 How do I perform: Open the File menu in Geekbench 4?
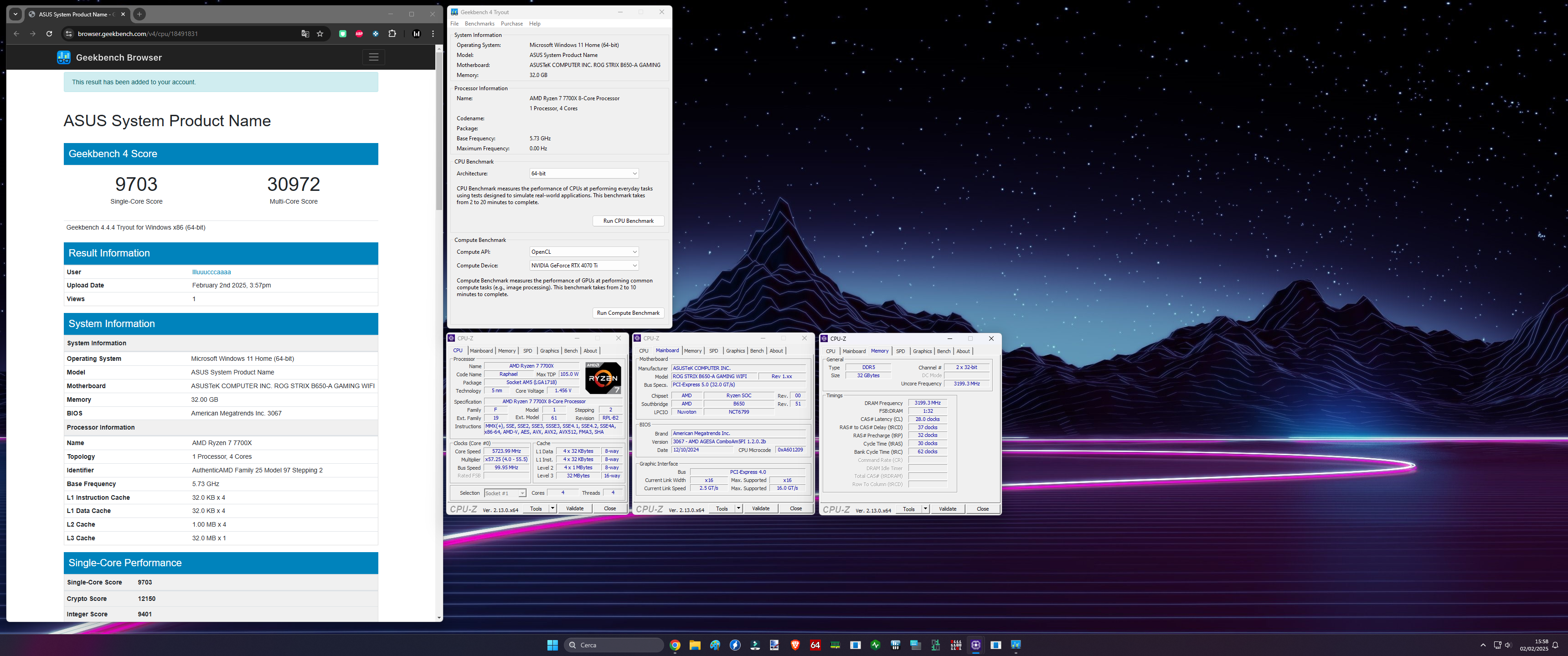pos(454,24)
